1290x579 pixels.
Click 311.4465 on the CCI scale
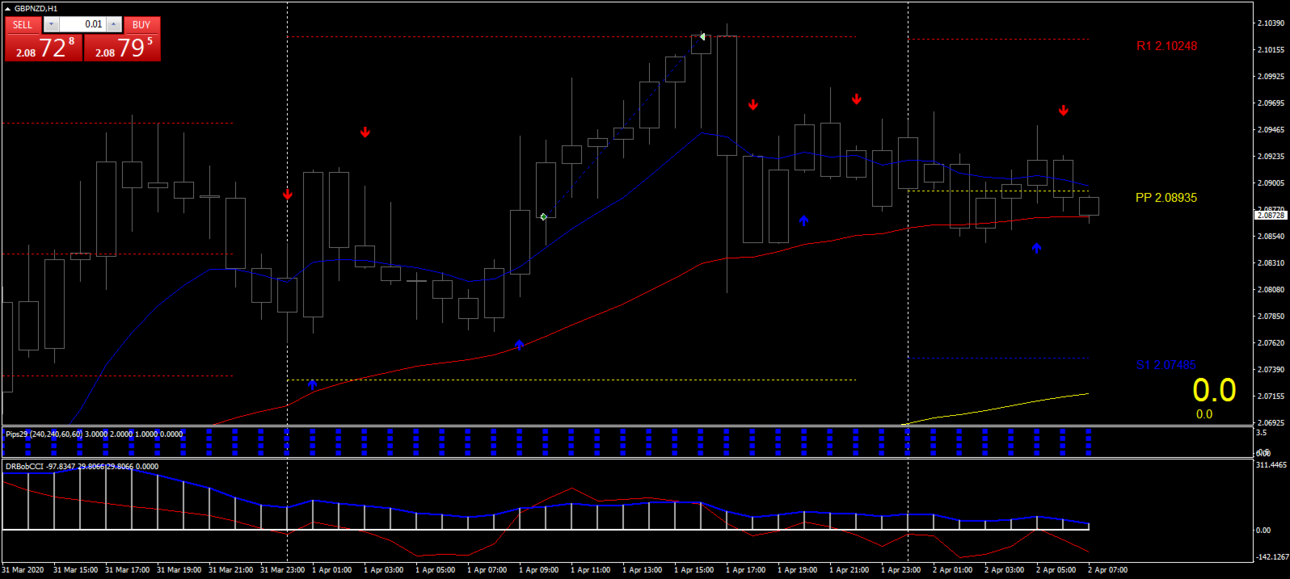click(1272, 465)
